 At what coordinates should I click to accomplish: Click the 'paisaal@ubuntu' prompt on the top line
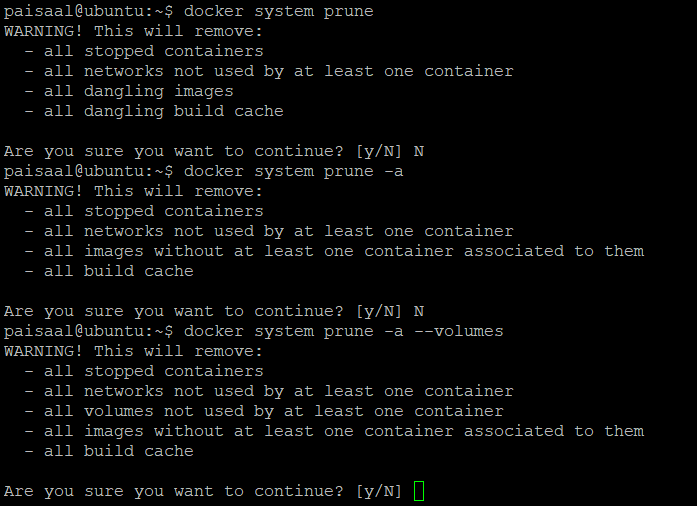[x=73, y=11]
